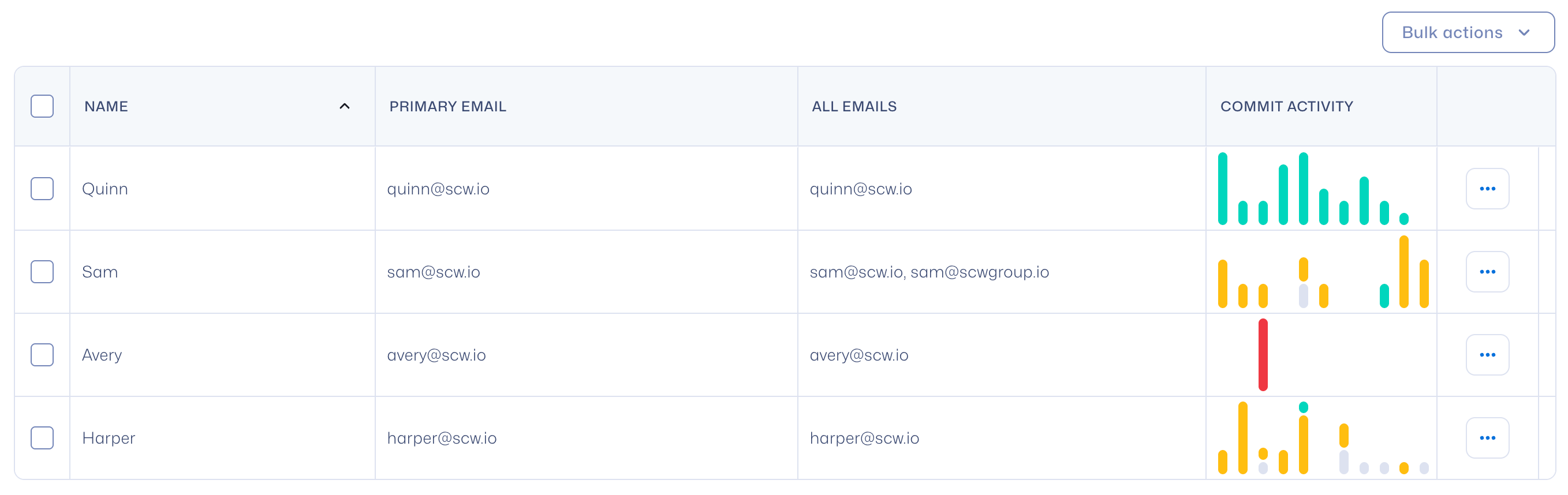Click Sam's all emails entry
1568x495 pixels.
click(x=929, y=272)
